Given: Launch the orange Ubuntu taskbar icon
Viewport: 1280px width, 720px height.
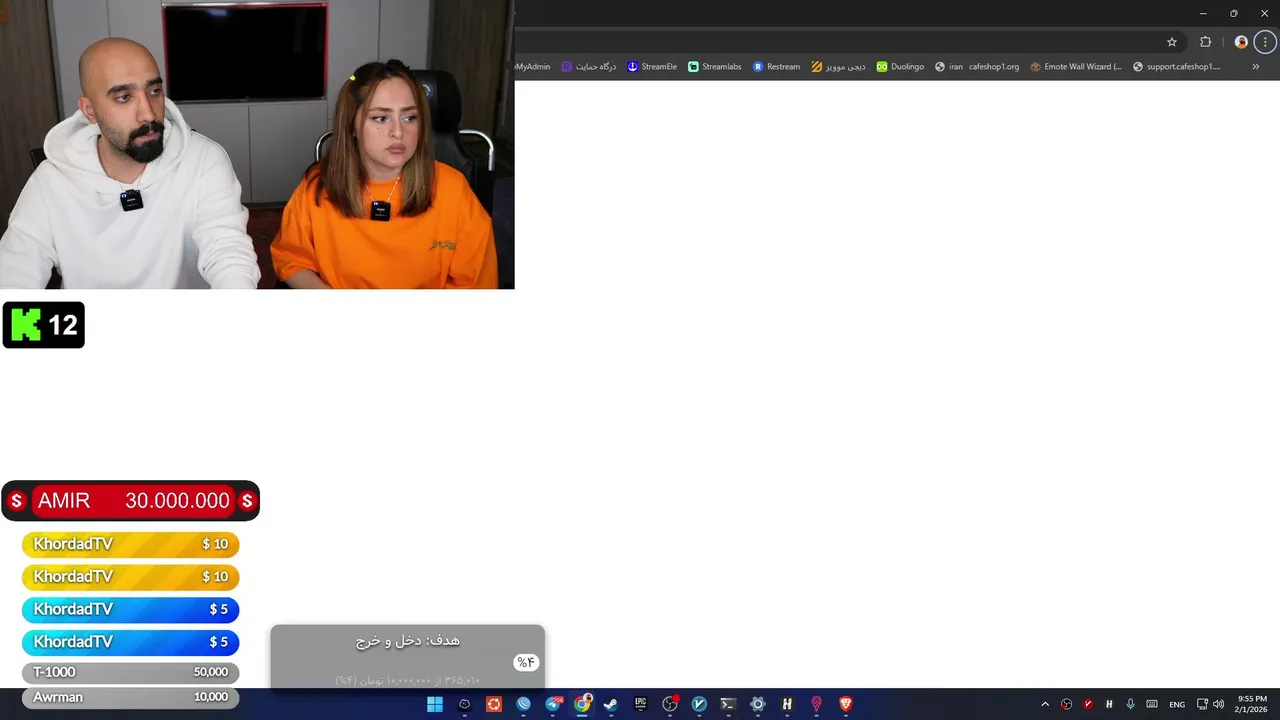Looking at the screenshot, I should [x=494, y=704].
